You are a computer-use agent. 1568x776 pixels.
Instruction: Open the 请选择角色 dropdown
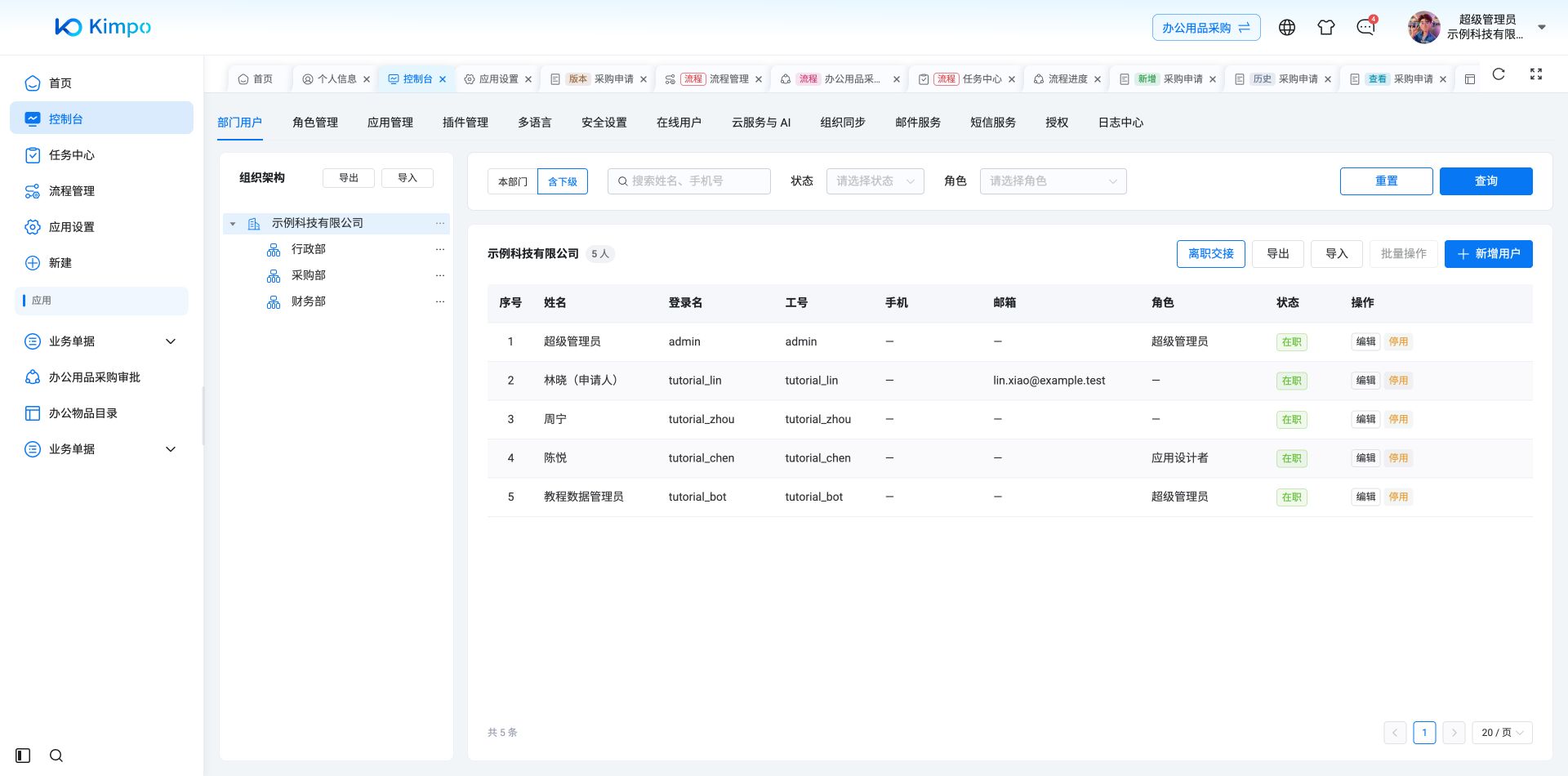pos(1053,181)
